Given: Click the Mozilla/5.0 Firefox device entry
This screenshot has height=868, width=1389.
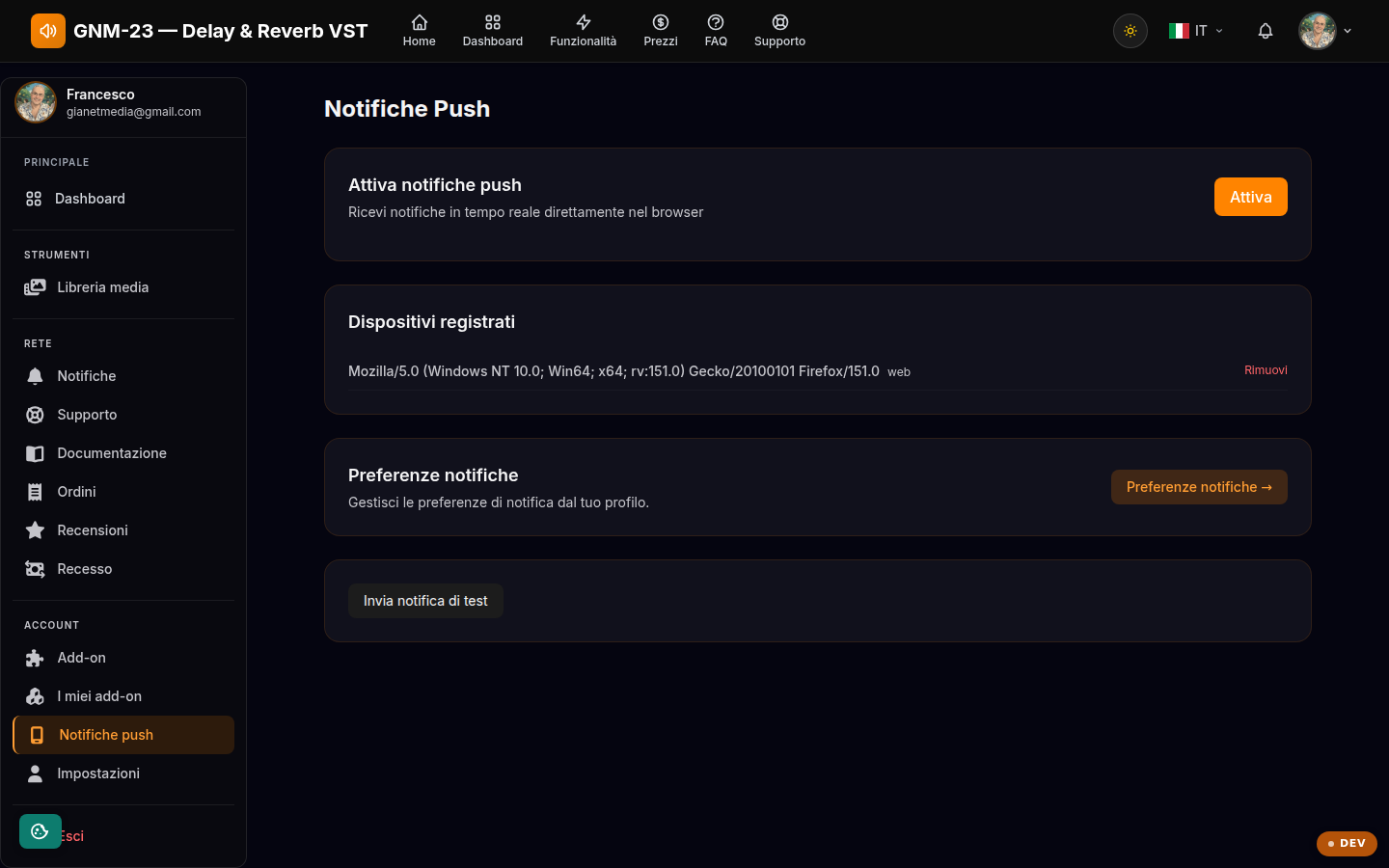Looking at the screenshot, I should click(613, 371).
